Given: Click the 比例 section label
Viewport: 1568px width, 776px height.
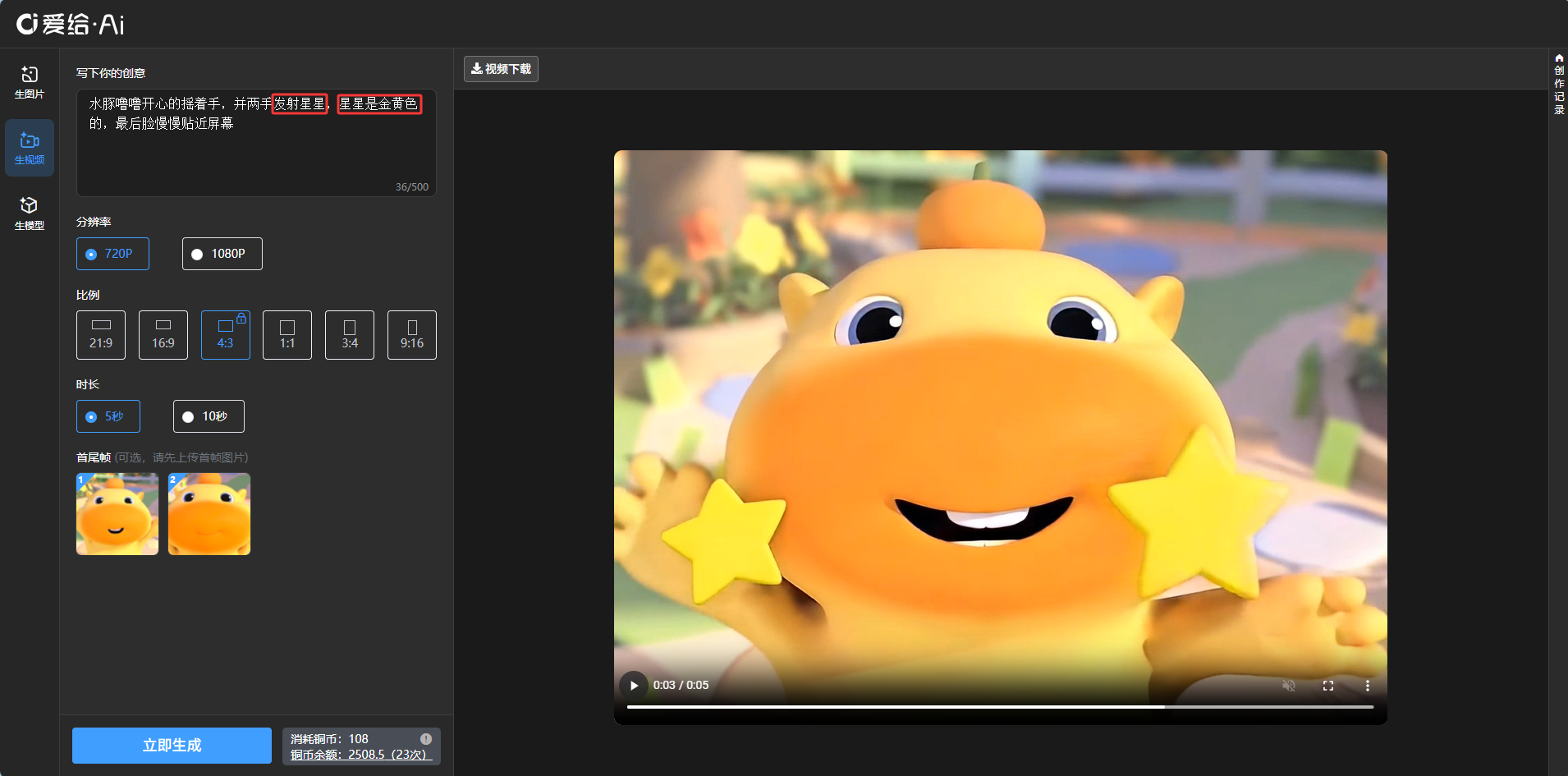Looking at the screenshot, I should click(x=88, y=295).
